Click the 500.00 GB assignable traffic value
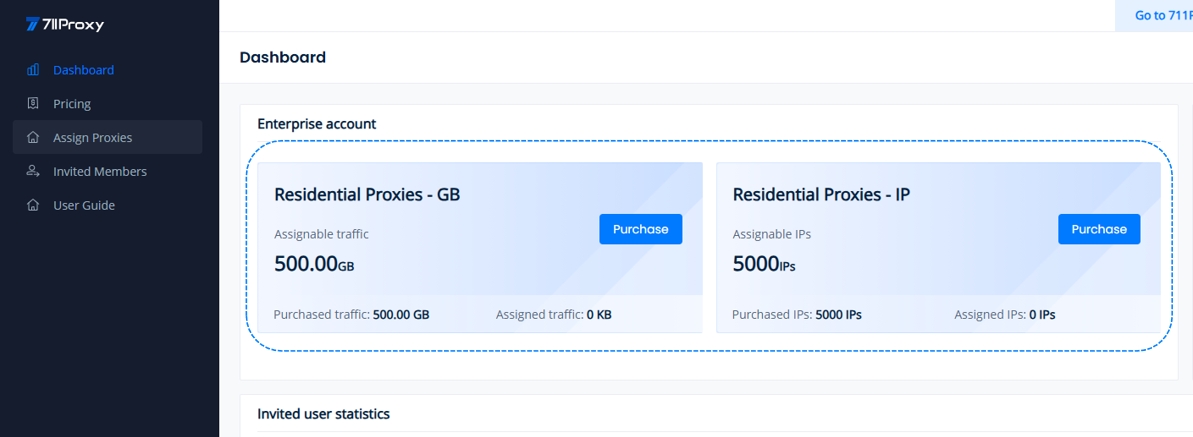This screenshot has width=1193, height=437. (x=314, y=265)
